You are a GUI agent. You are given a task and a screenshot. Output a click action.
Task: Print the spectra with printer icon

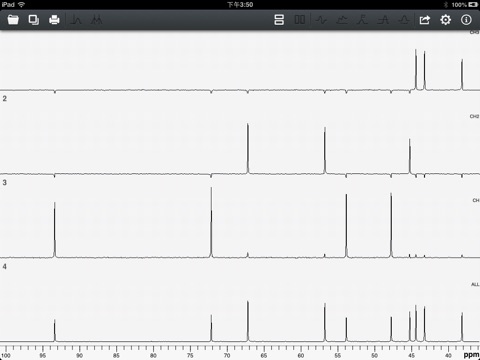coord(54,20)
